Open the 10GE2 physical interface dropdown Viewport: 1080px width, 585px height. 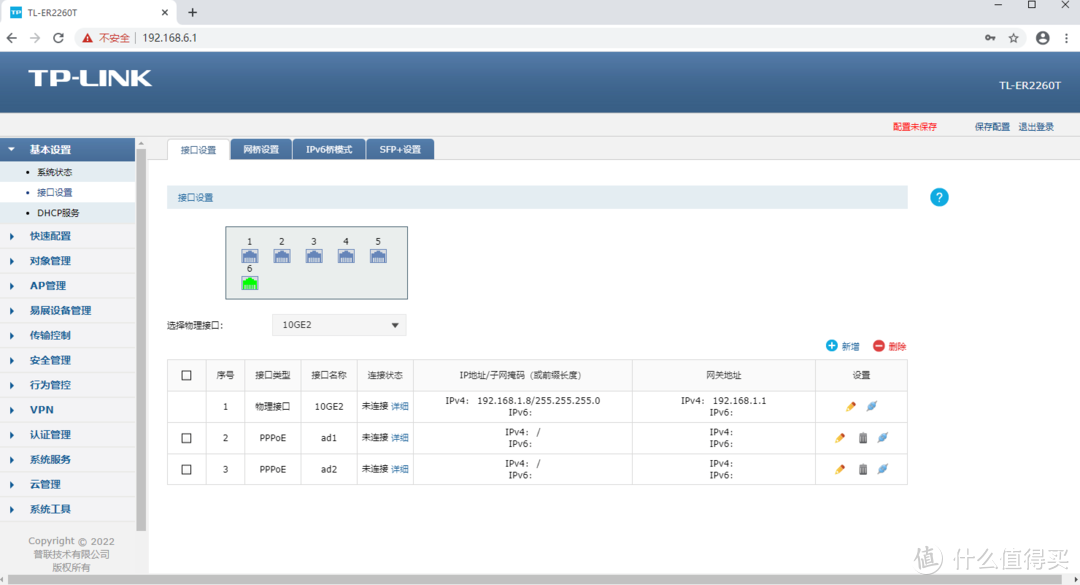click(x=339, y=325)
